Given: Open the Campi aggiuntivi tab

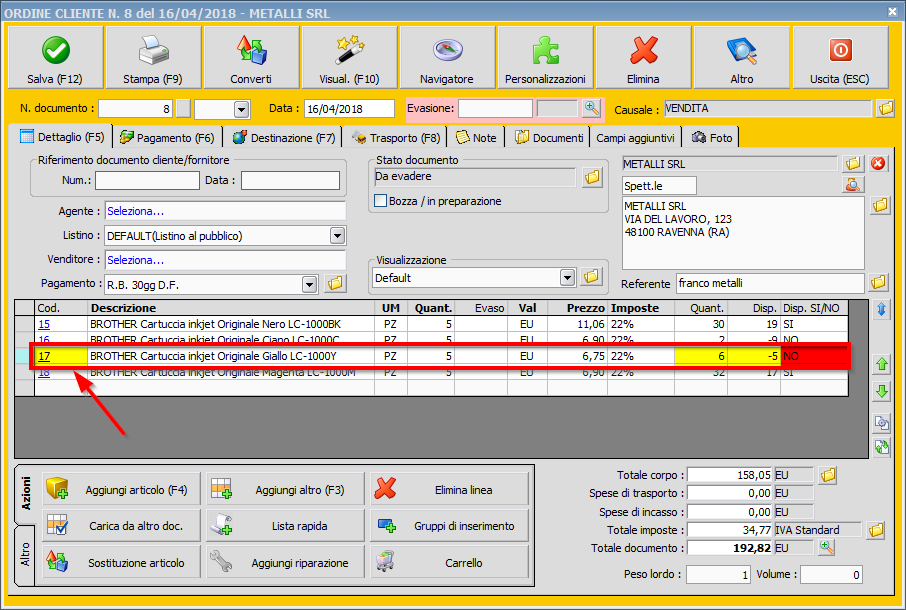Looking at the screenshot, I should [x=635, y=137].
